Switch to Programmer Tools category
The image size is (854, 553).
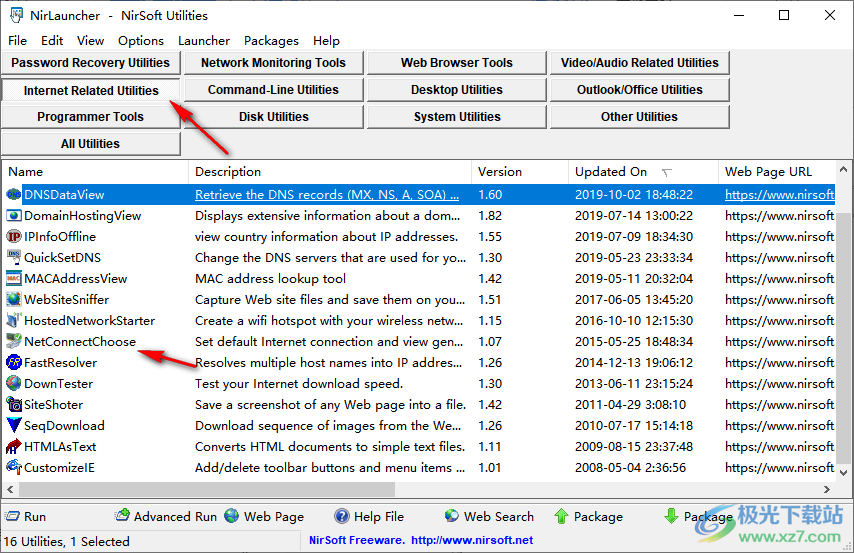[x=91, y=117]
